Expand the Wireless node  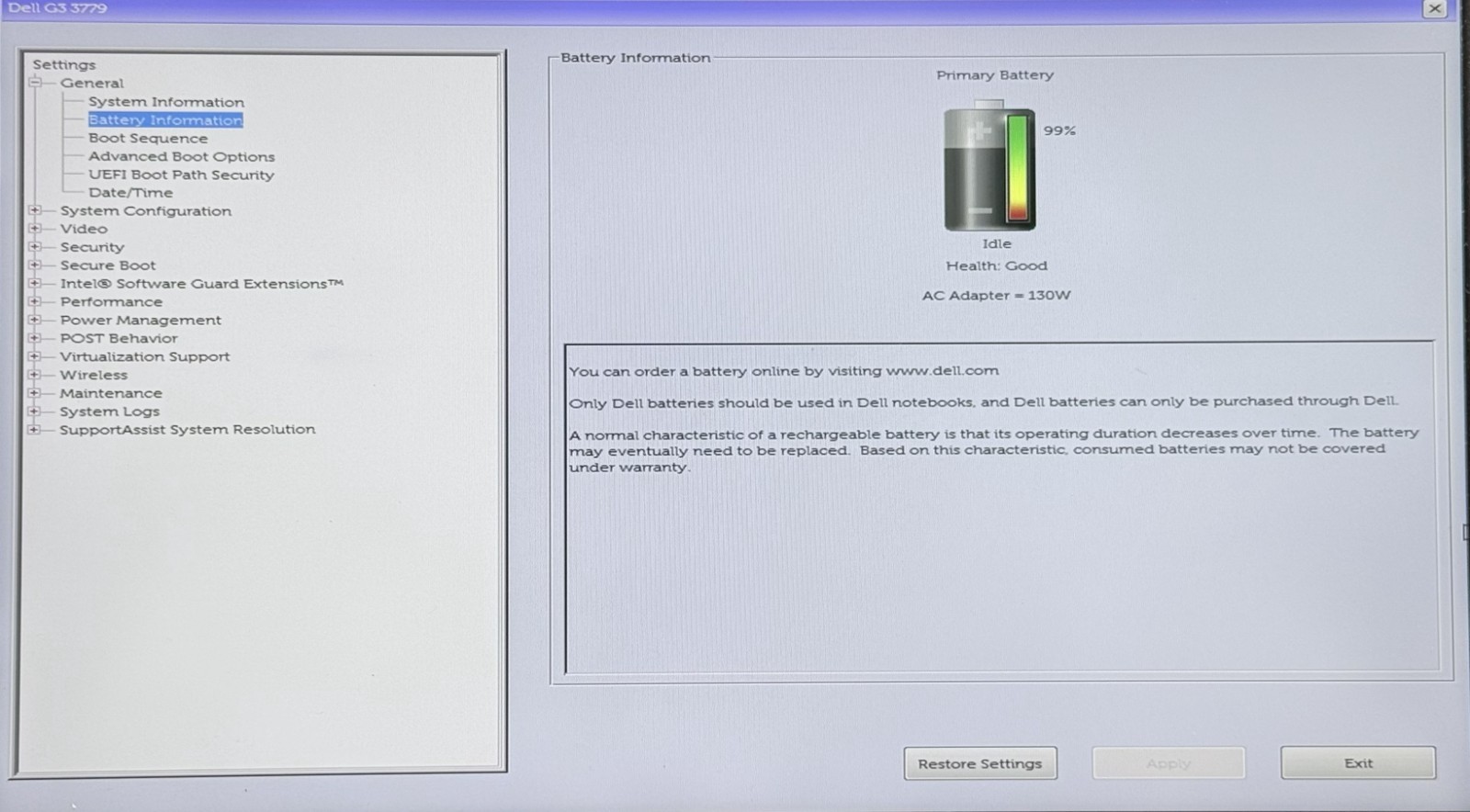pyautogui.click(x=35, y=375)
